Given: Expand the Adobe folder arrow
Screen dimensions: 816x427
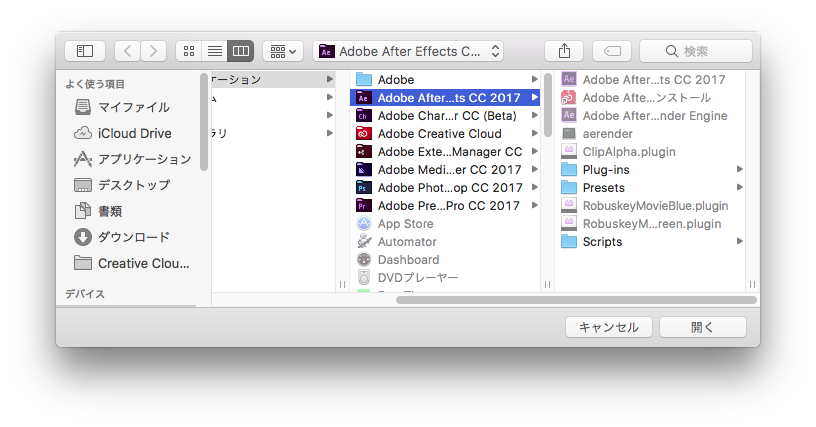Looking at the screenshot, I should [534, 79].
